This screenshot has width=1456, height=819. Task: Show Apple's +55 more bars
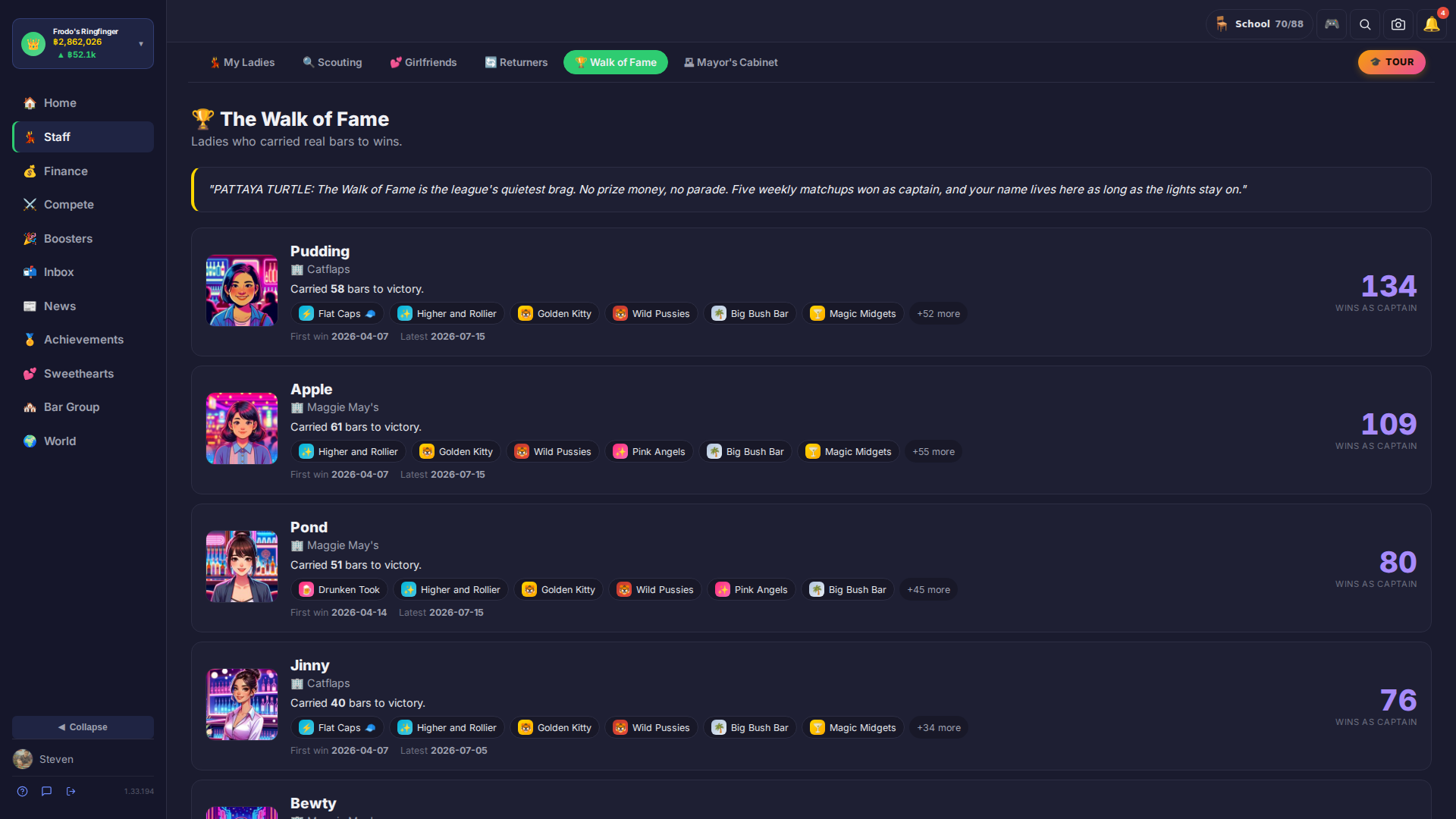[934, 451]
